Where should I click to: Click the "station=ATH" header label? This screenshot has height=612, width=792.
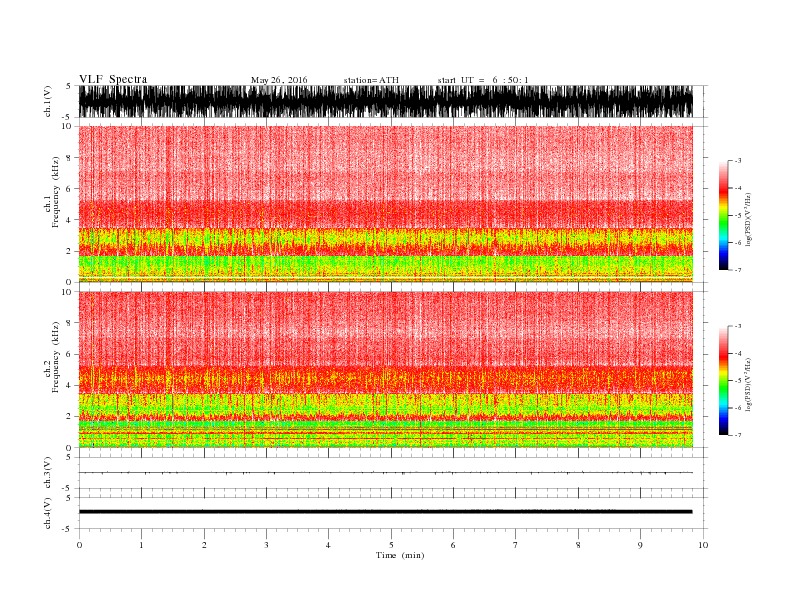[x=371, y=80]
